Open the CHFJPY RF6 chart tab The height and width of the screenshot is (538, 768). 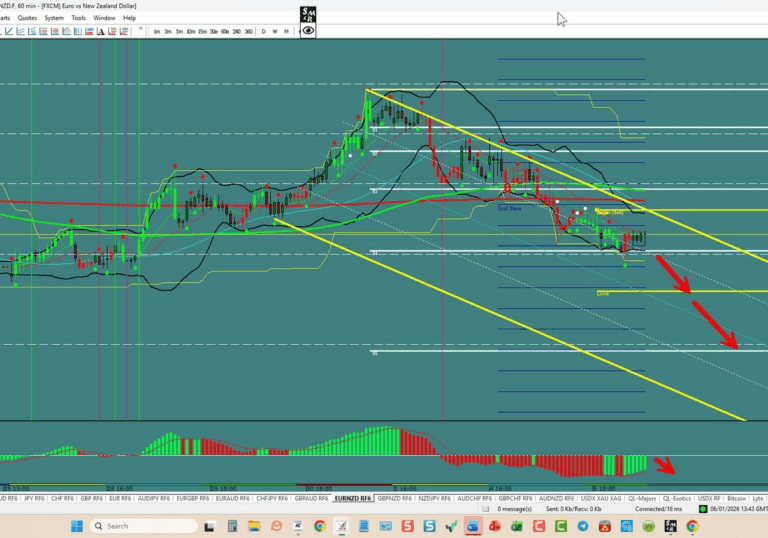tap(272, 498)
